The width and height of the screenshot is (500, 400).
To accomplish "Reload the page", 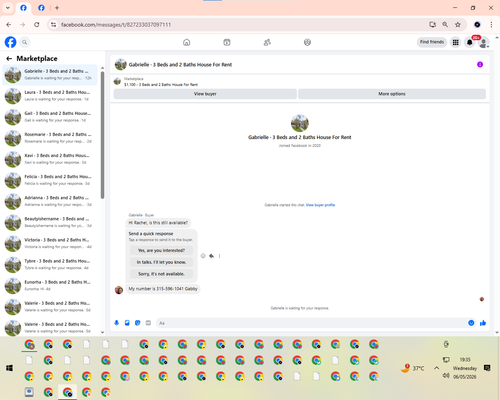I will 37,25.
